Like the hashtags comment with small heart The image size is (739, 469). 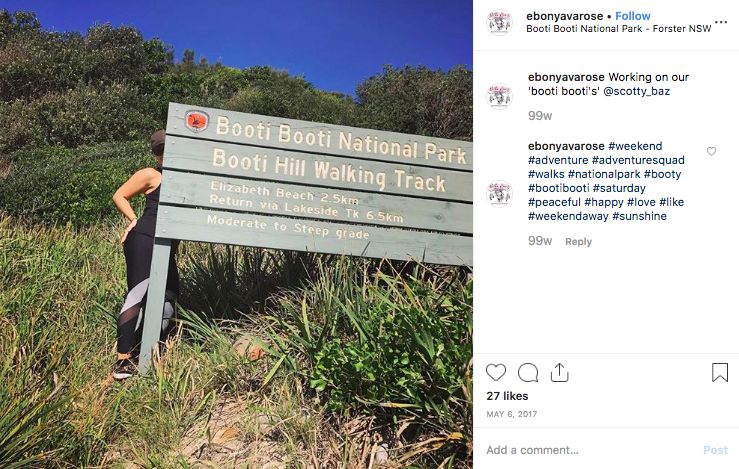(x=711, y=151)
